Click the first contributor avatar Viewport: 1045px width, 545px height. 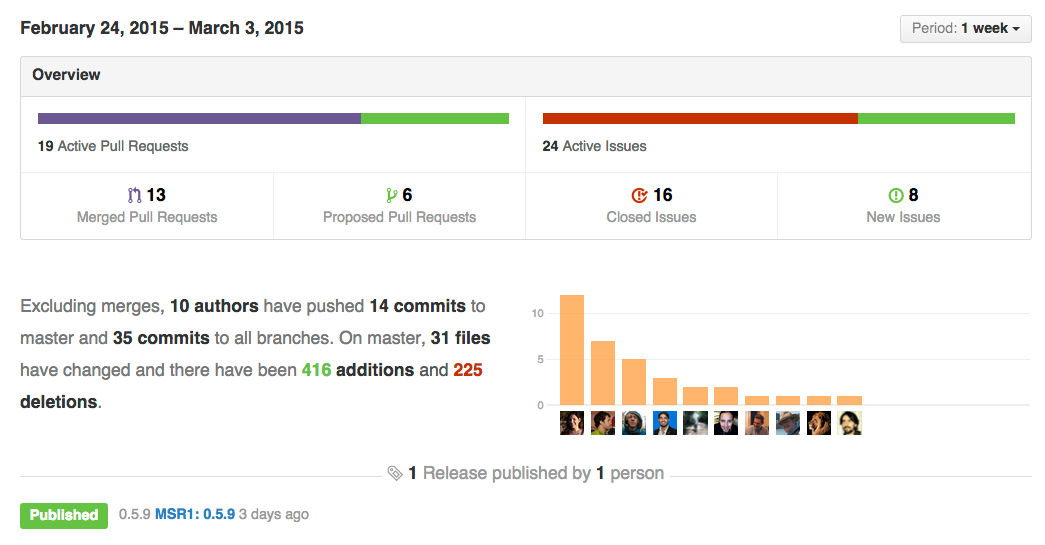(572, 423)
